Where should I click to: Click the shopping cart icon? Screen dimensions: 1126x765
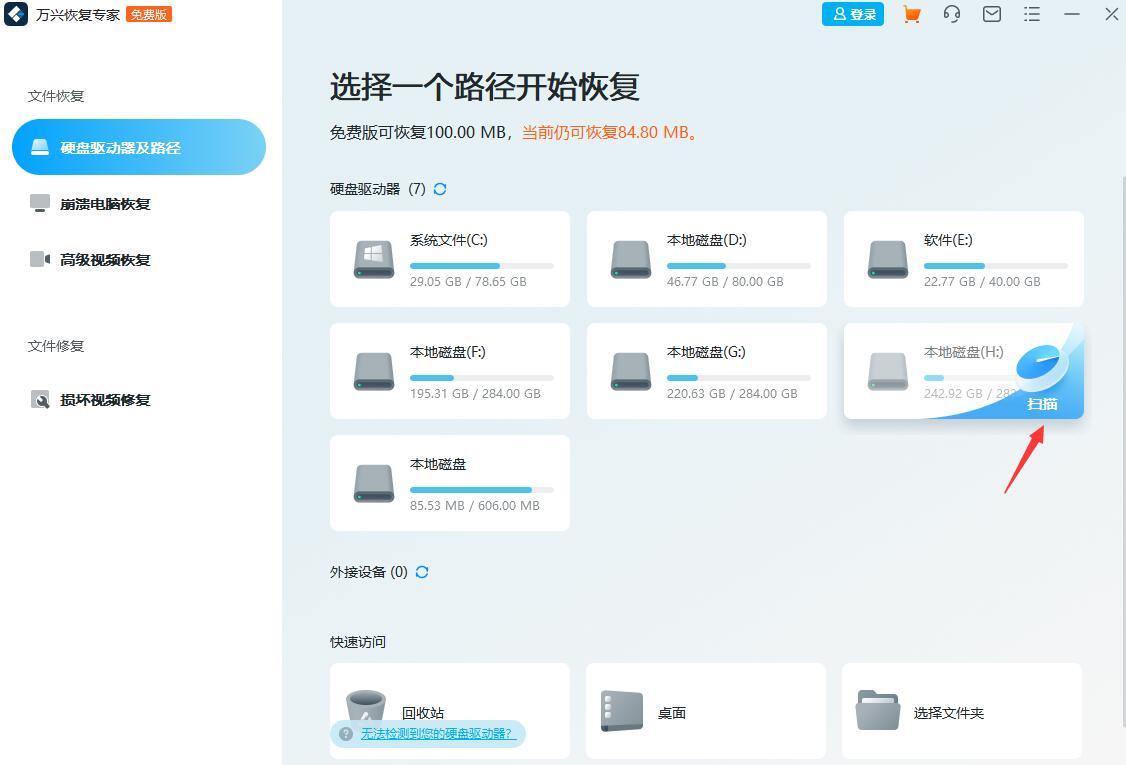(x=911, y=14)
